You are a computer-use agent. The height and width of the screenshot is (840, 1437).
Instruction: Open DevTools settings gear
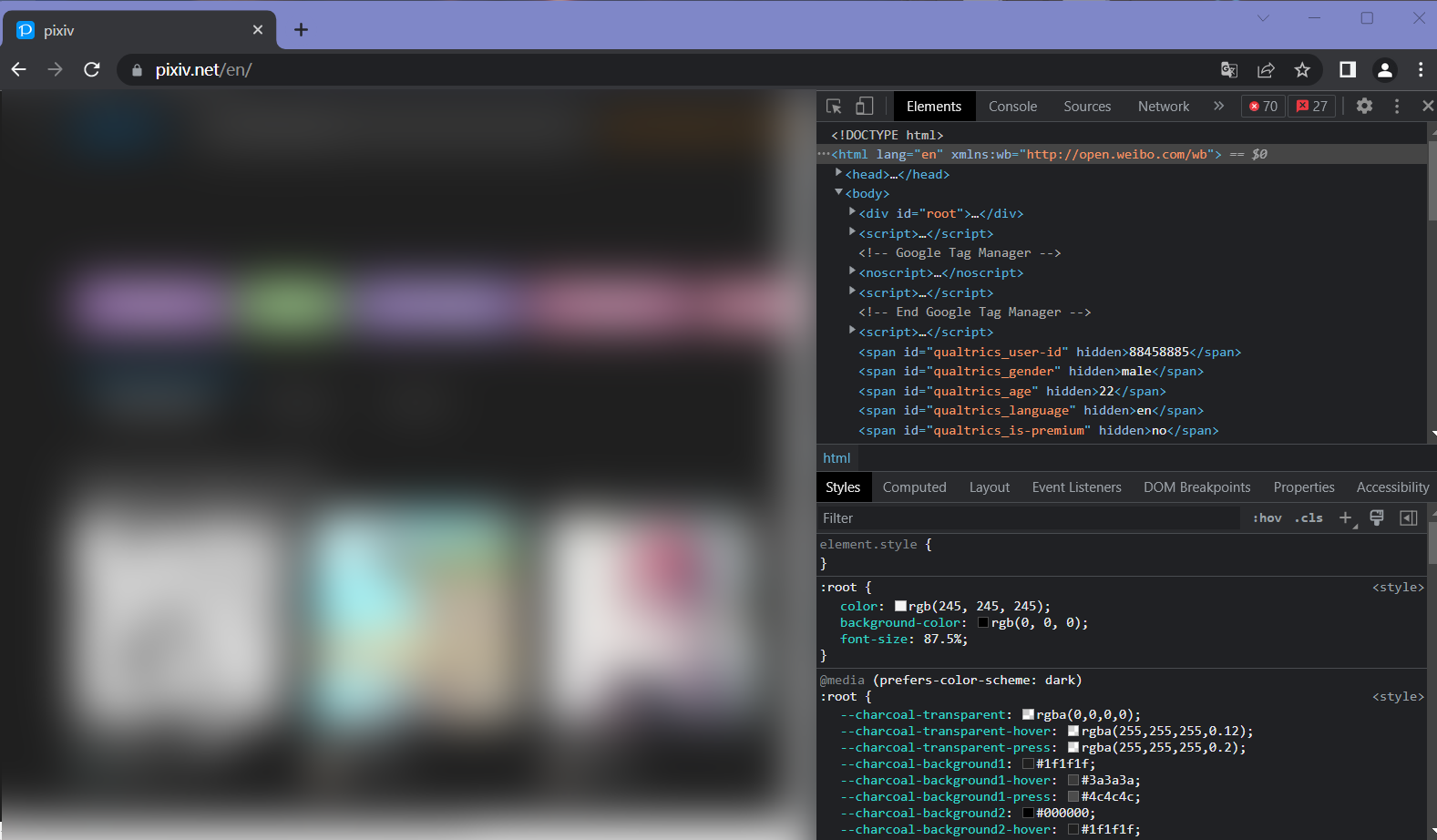click(1364, 106)
